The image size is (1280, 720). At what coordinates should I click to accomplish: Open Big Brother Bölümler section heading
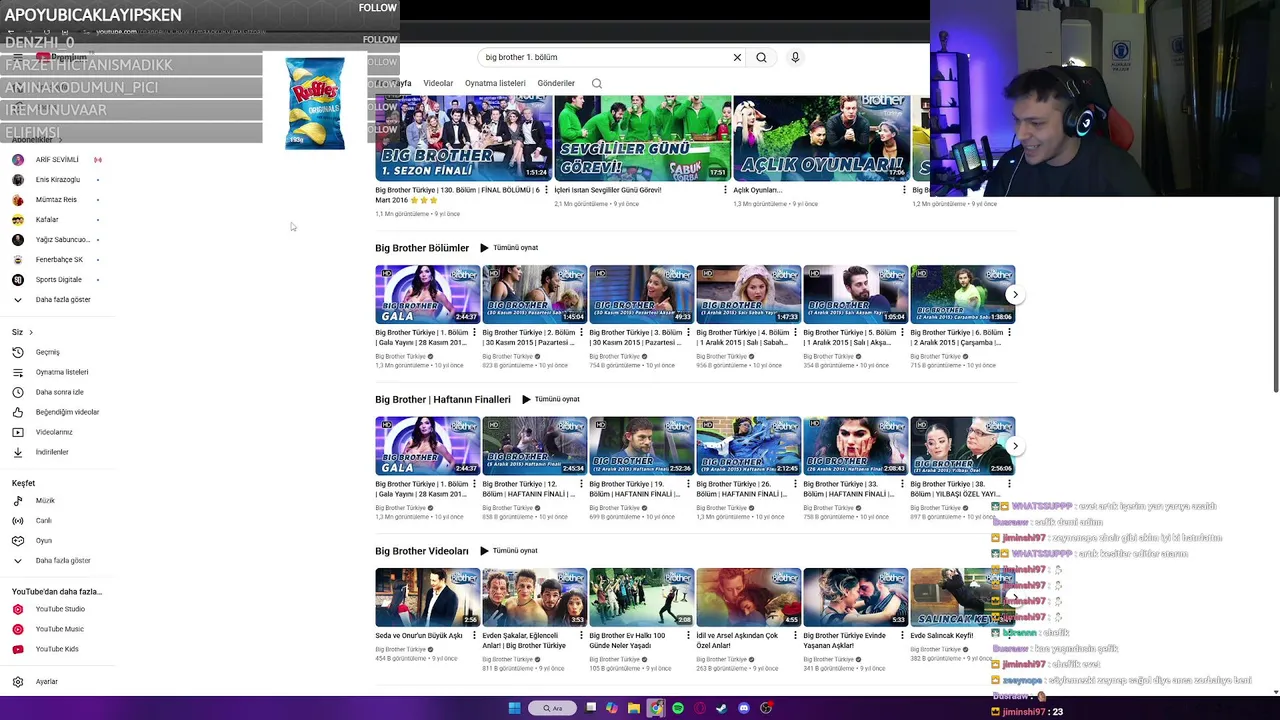point(422,248)
